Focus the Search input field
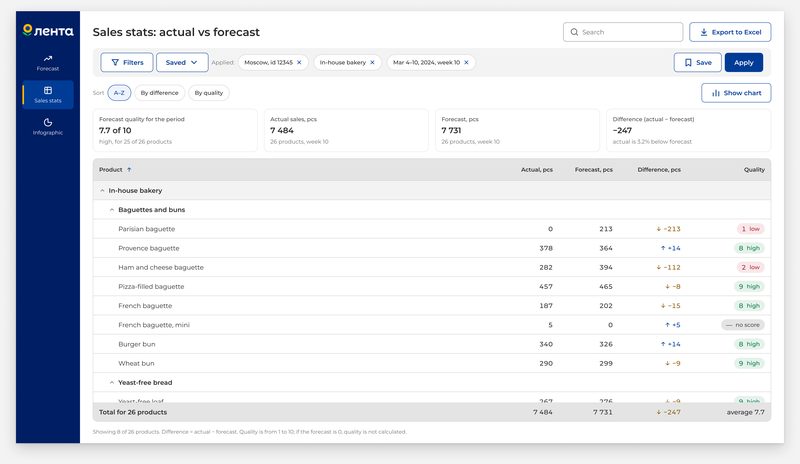Screen dimensions: 800x464 [623, 32]
